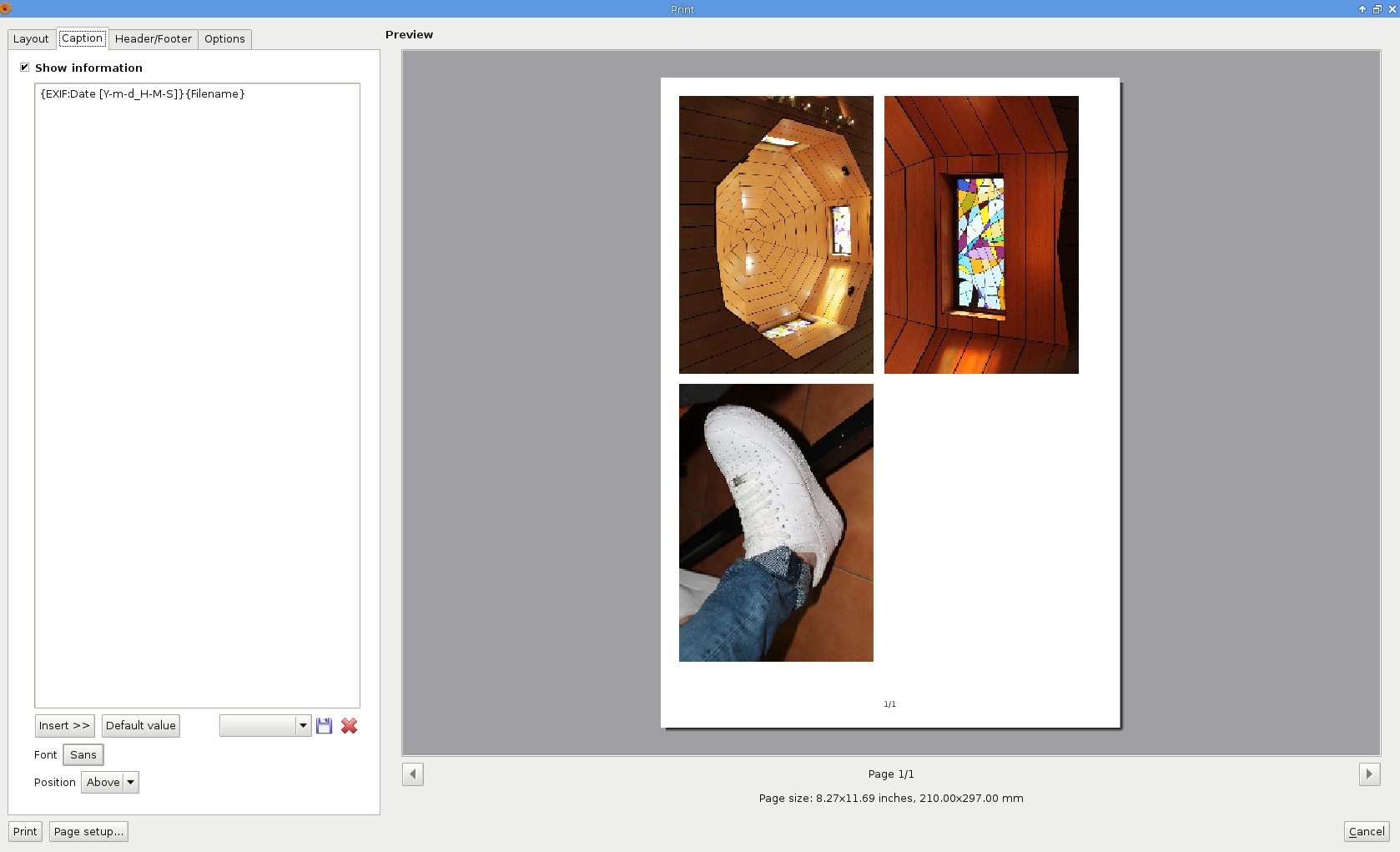Select the Caption tab
The width and height of the screenshot is (1400, 852).
tap(83, 38)
